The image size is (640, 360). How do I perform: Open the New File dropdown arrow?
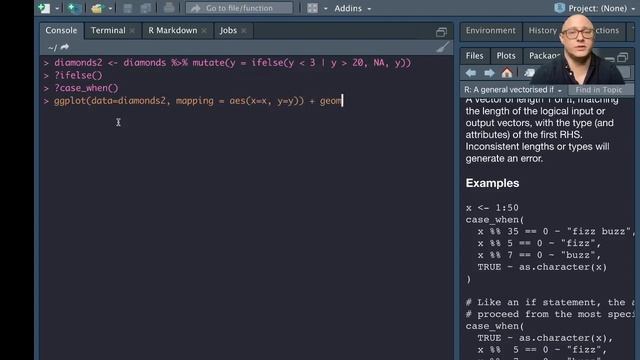[x=57, y=8]
